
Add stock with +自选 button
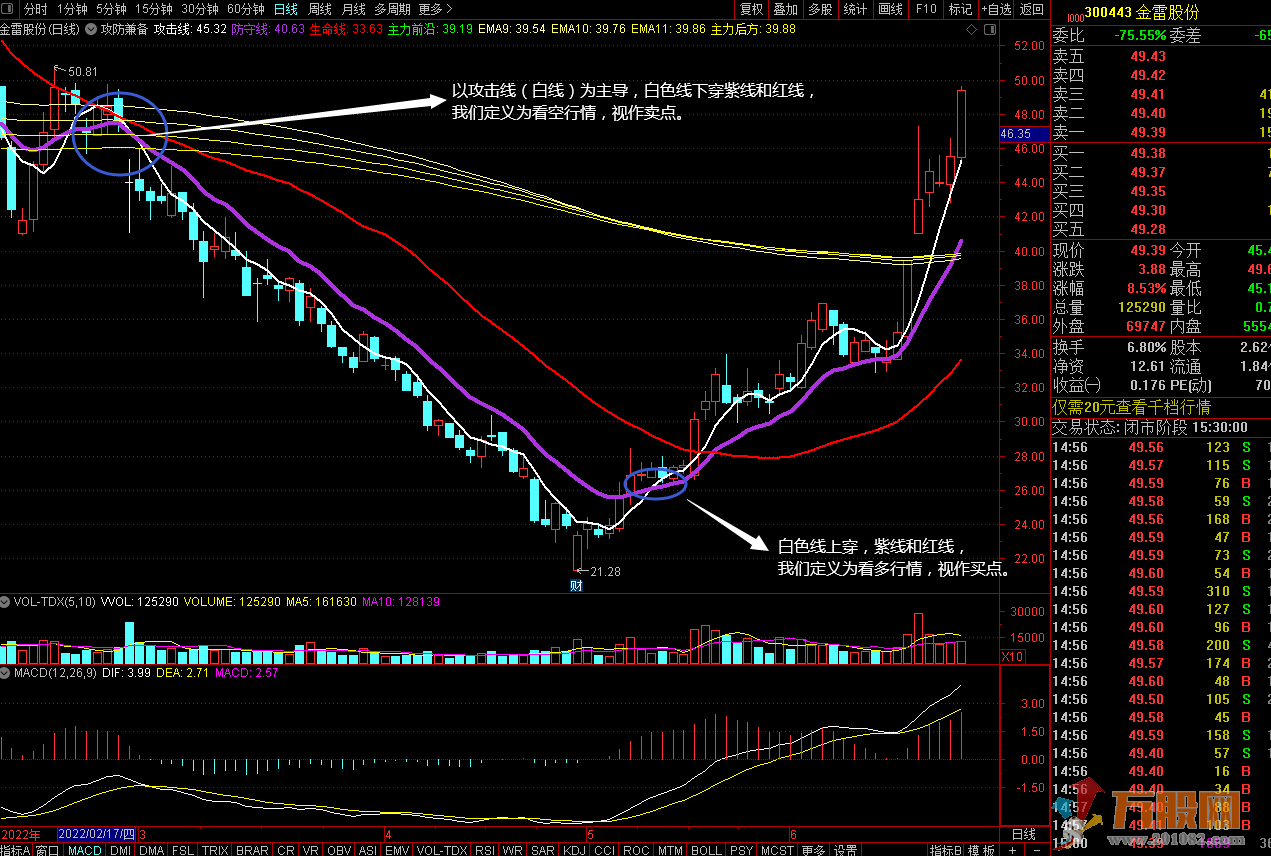[x=995, y=9]
